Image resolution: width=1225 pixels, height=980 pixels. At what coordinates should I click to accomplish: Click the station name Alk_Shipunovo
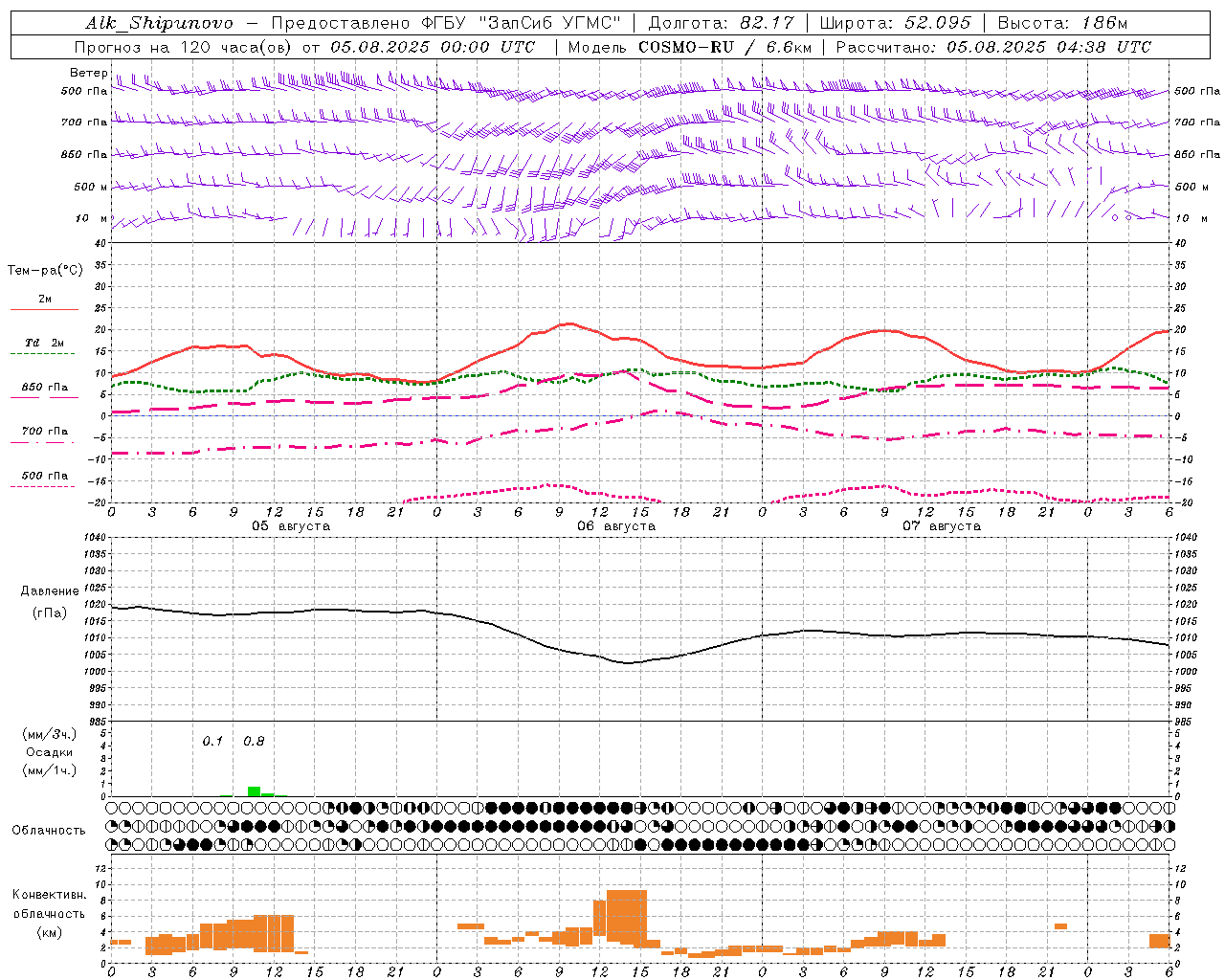159,23
